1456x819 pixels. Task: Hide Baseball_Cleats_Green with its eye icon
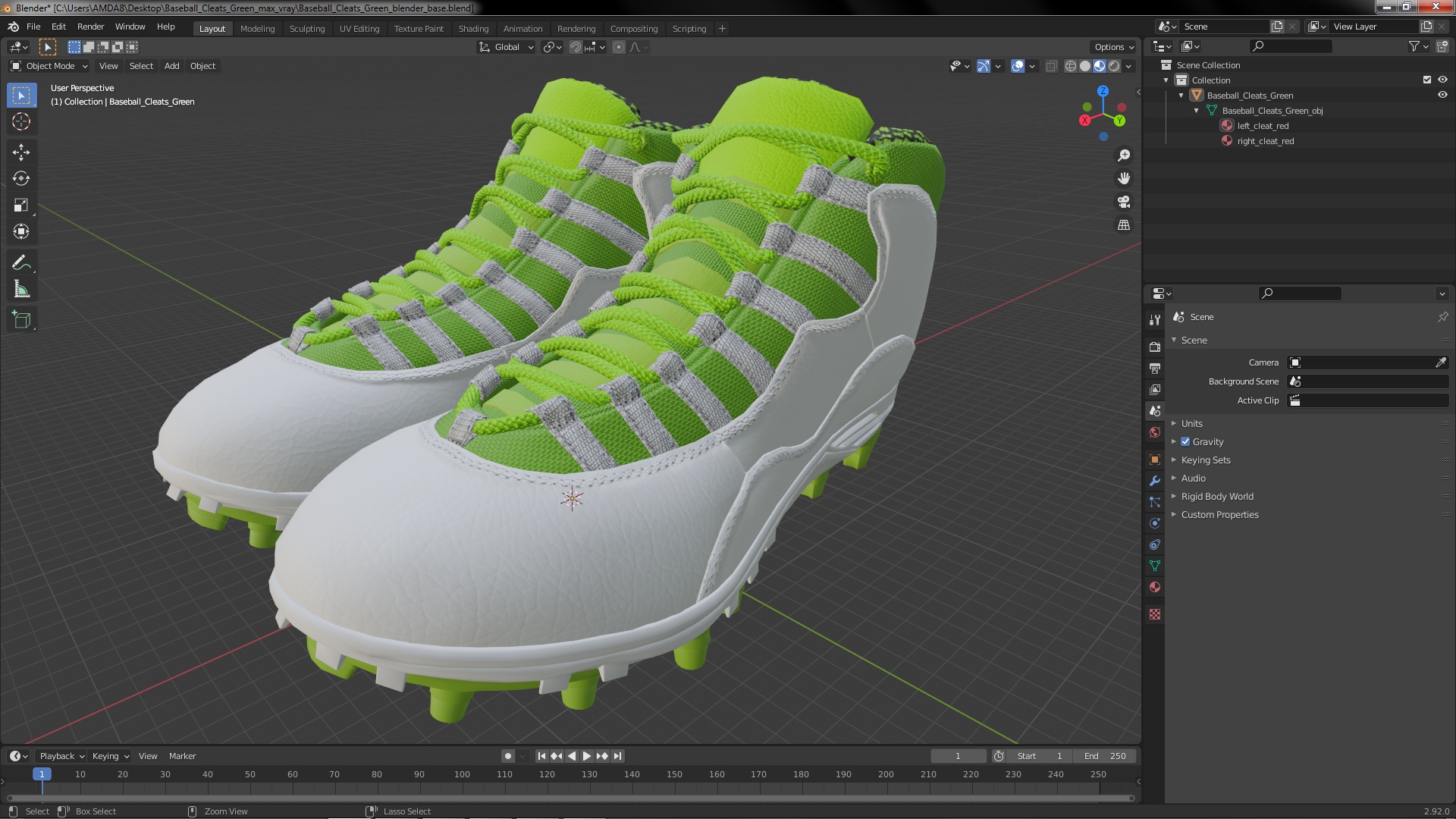[x=1442, y=95]
